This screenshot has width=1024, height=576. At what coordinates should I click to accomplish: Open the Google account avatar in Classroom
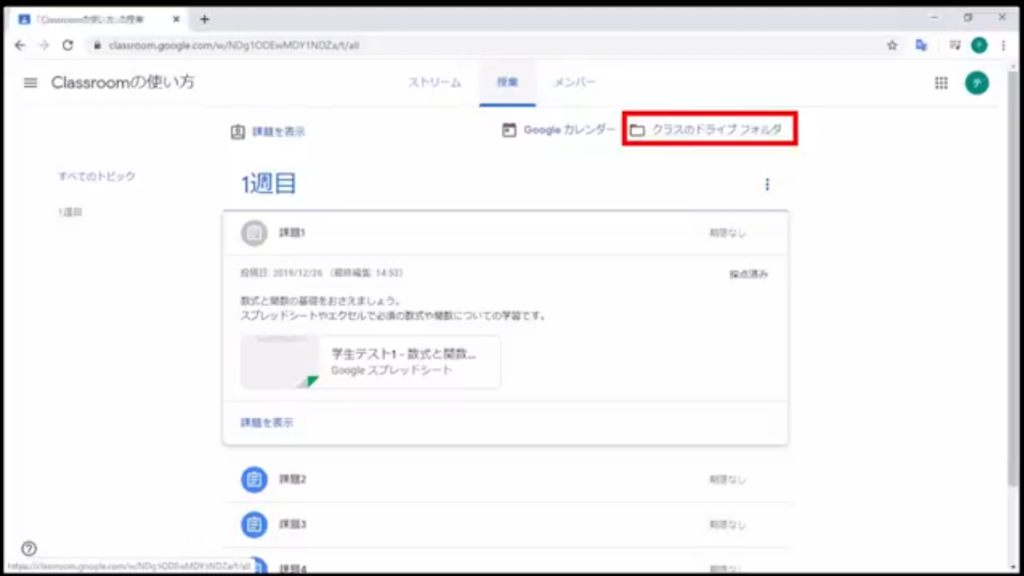tap(977, 83)
